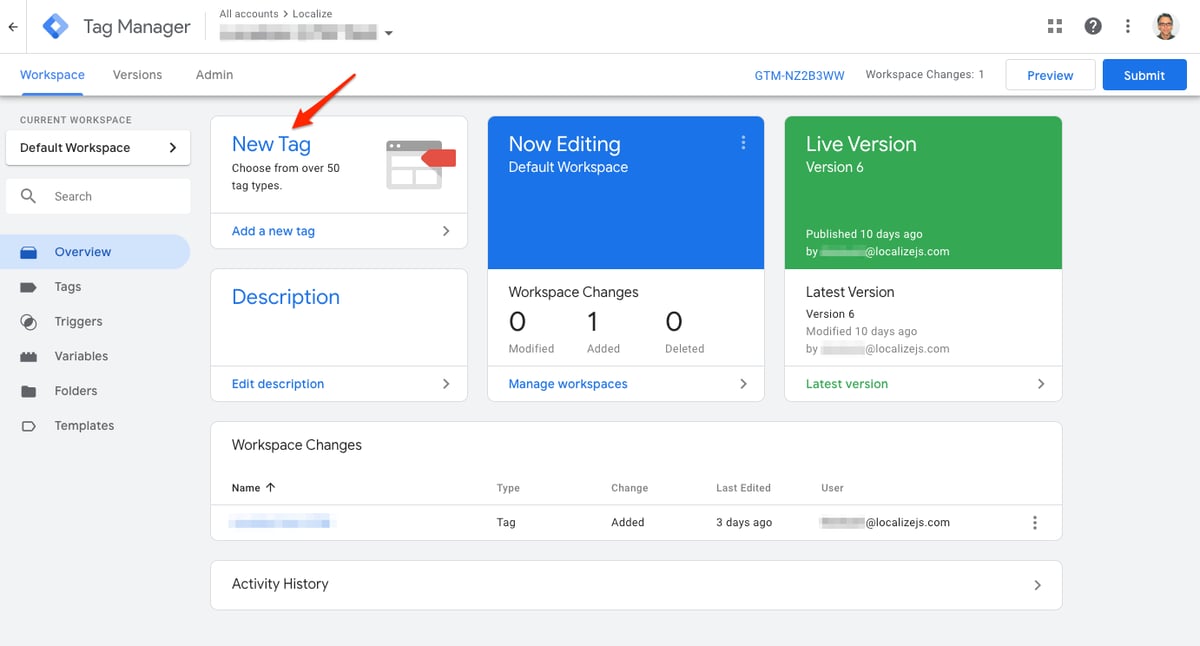Click the 'Published 10 days ago' text
Viewport: 1200px width, 646px height.
[864, 234]
